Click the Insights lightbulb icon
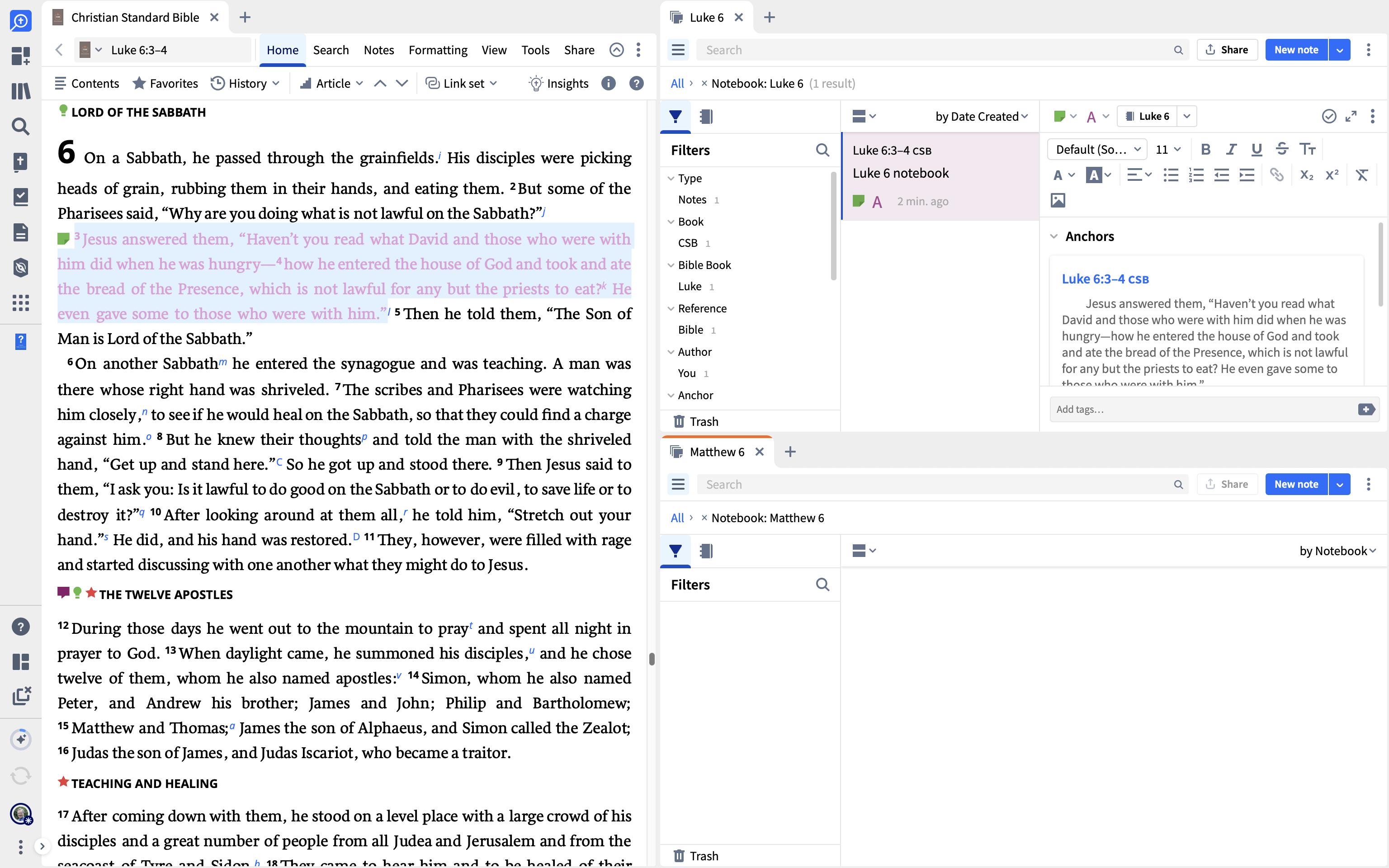This screenshot has width=1389, height=868. pos(535,84)
